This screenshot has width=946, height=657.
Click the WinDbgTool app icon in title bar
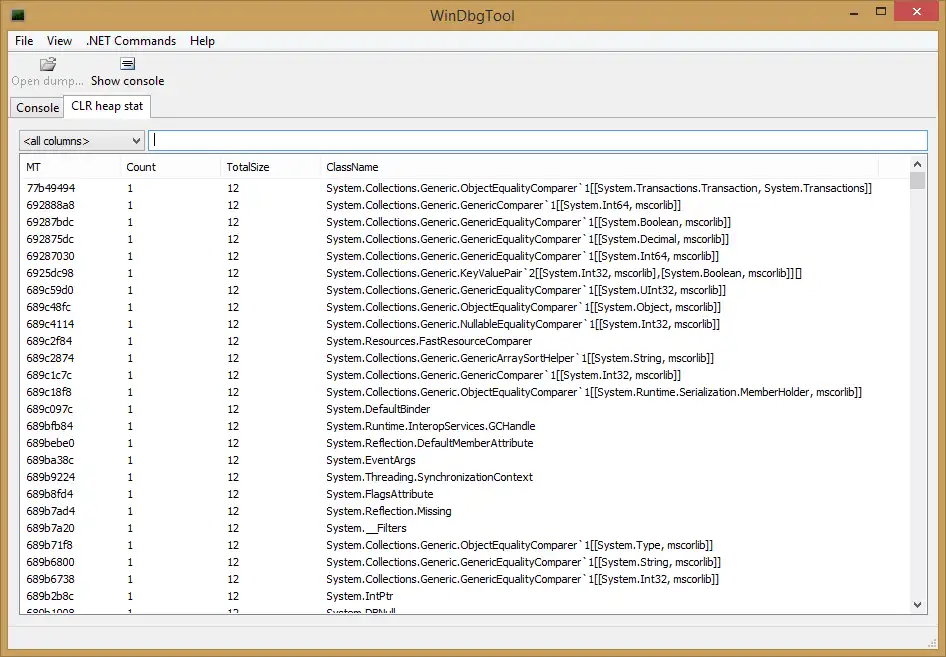17,14
